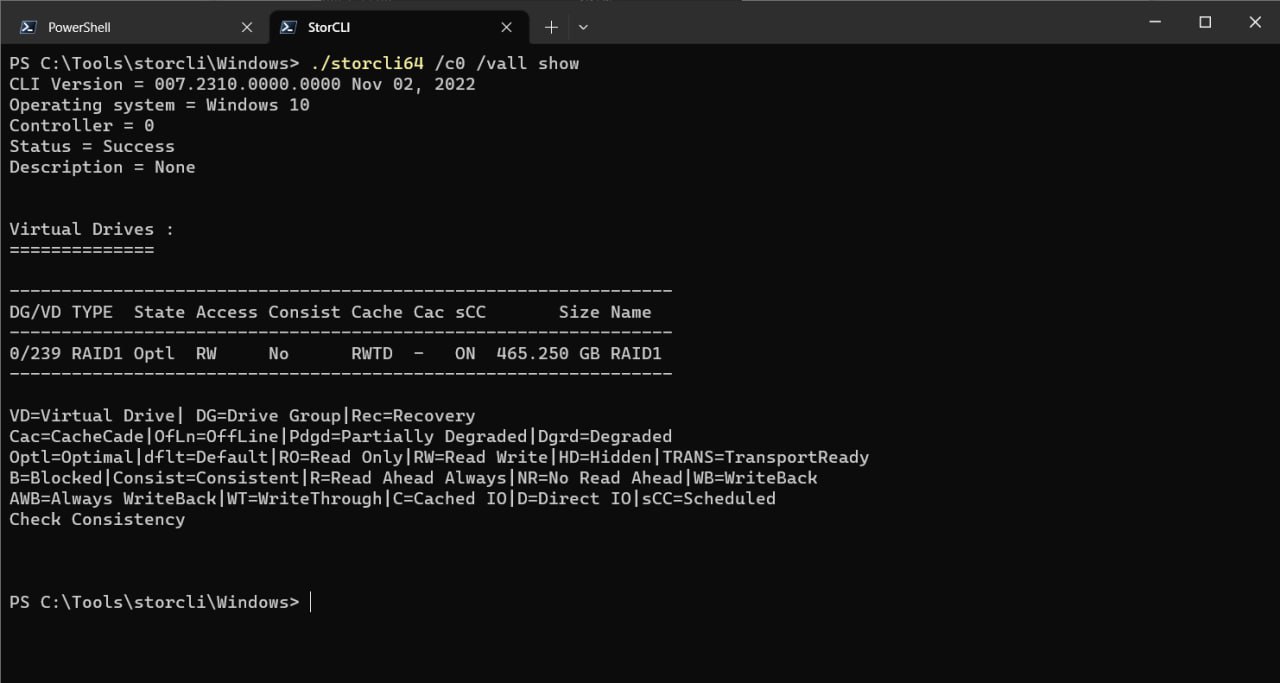The height and width of the screenshot is (683, 1280).
Task: Switch to the PowerShell tab
Action: [x=130, y=27]
